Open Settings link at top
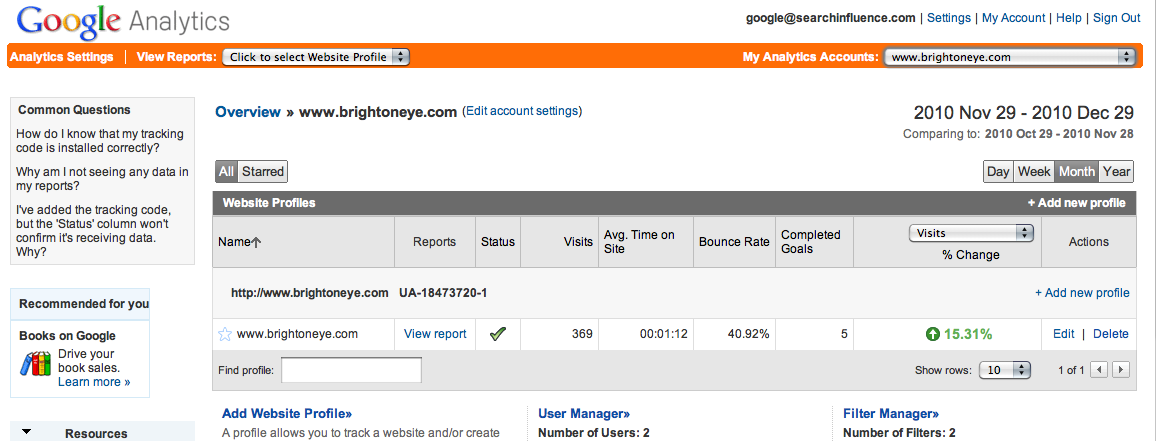 click(x=949, y=18)
